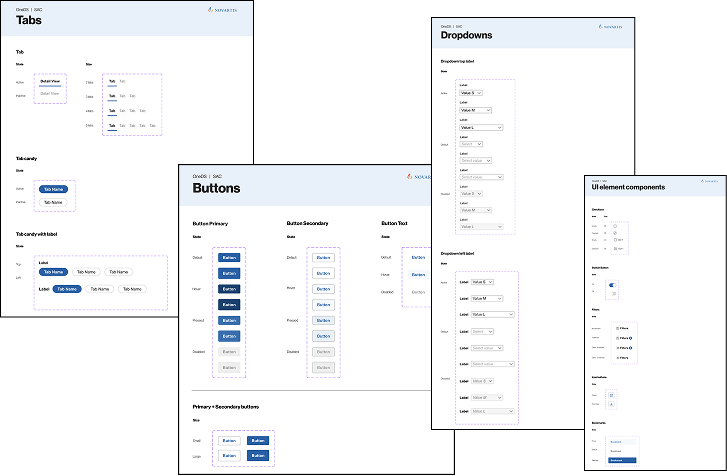Click the Primary + Secondary buttons heading
This screenshot has height=476, width=727.
pyautogui.click(x=226, y=407)
